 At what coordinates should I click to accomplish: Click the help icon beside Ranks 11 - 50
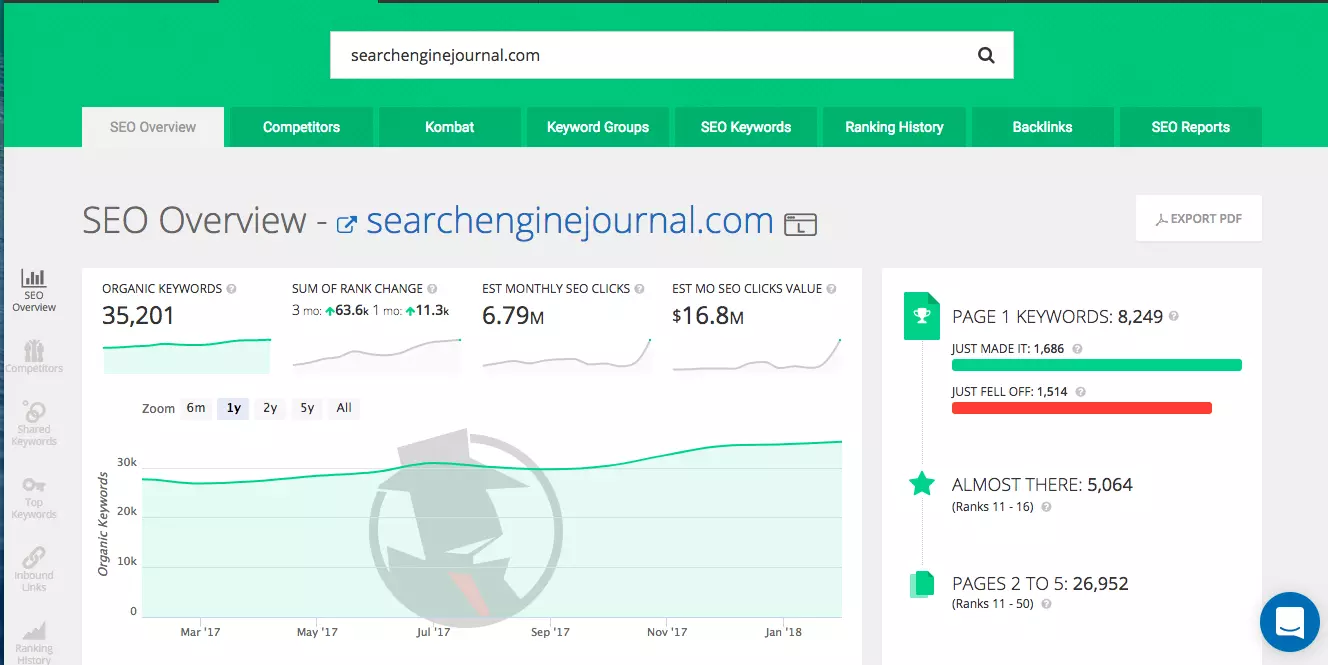[1046, 605]
